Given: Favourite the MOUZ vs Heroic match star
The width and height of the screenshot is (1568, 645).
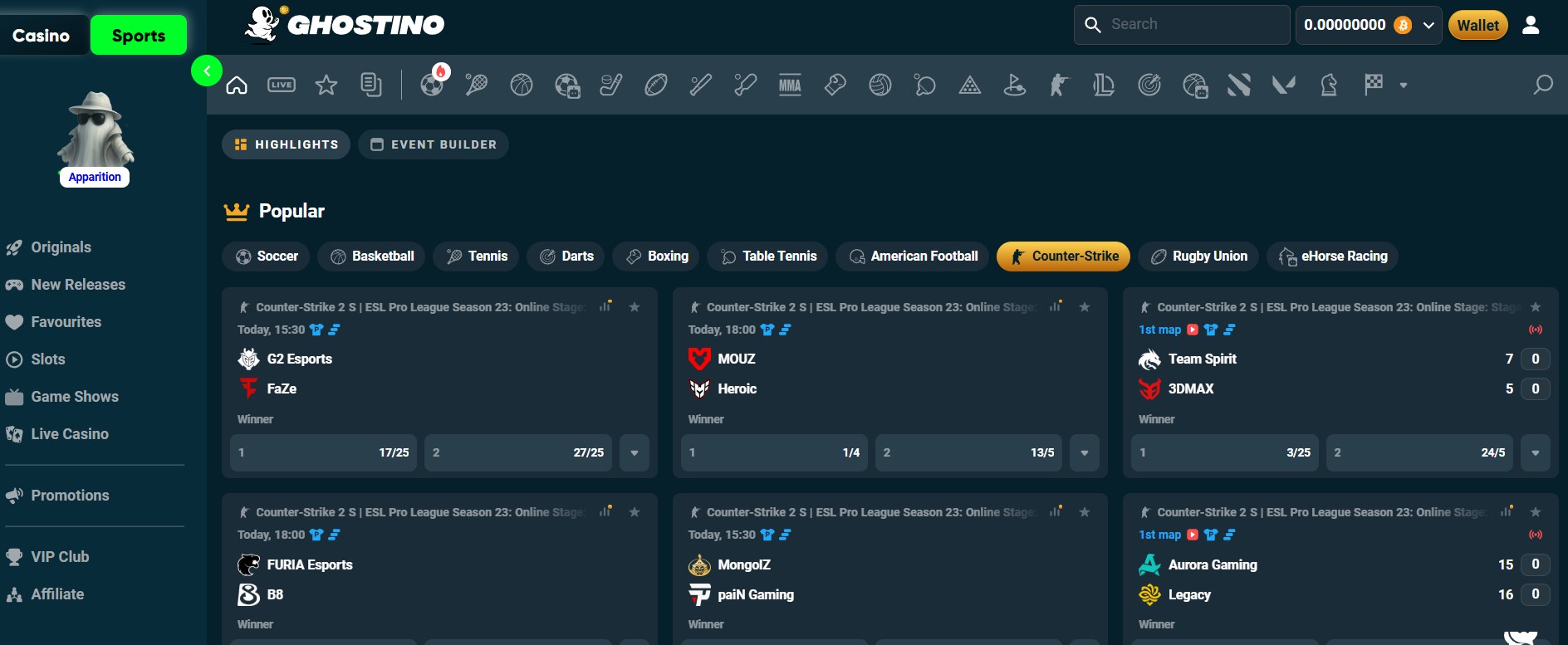Looking at the screenshot, I should coord(1085,307).
